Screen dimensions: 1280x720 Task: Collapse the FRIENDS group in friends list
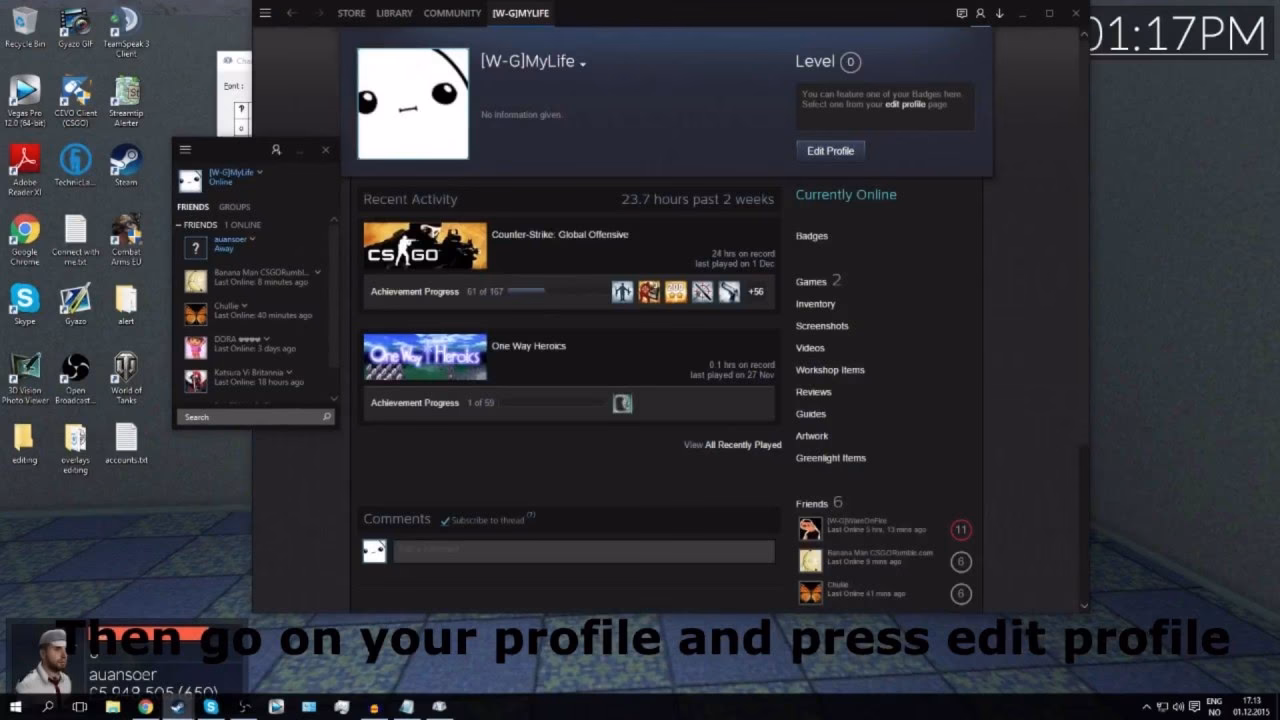180,225
